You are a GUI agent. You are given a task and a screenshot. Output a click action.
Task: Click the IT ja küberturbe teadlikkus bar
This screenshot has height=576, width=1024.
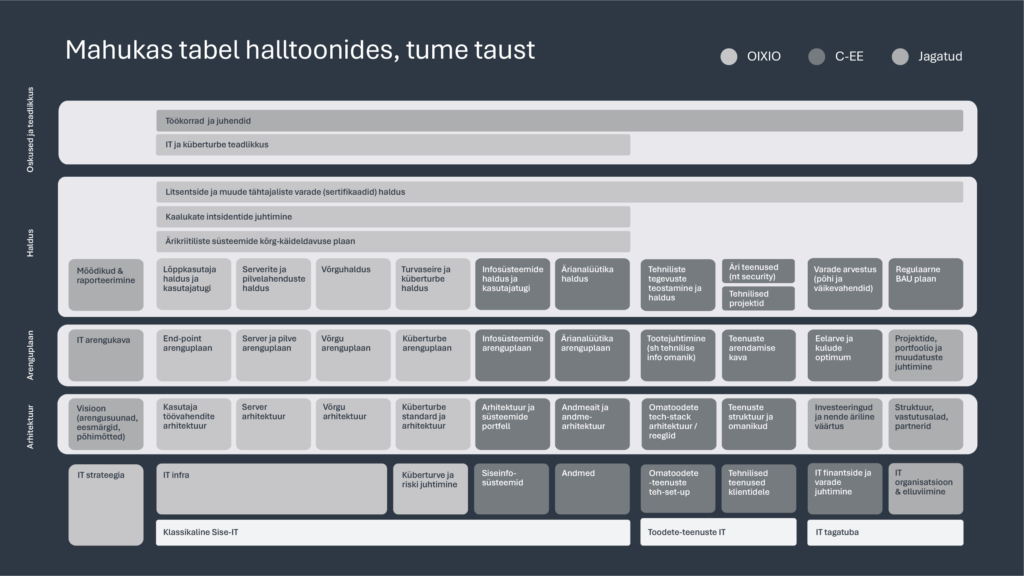(x=393, y=145)
